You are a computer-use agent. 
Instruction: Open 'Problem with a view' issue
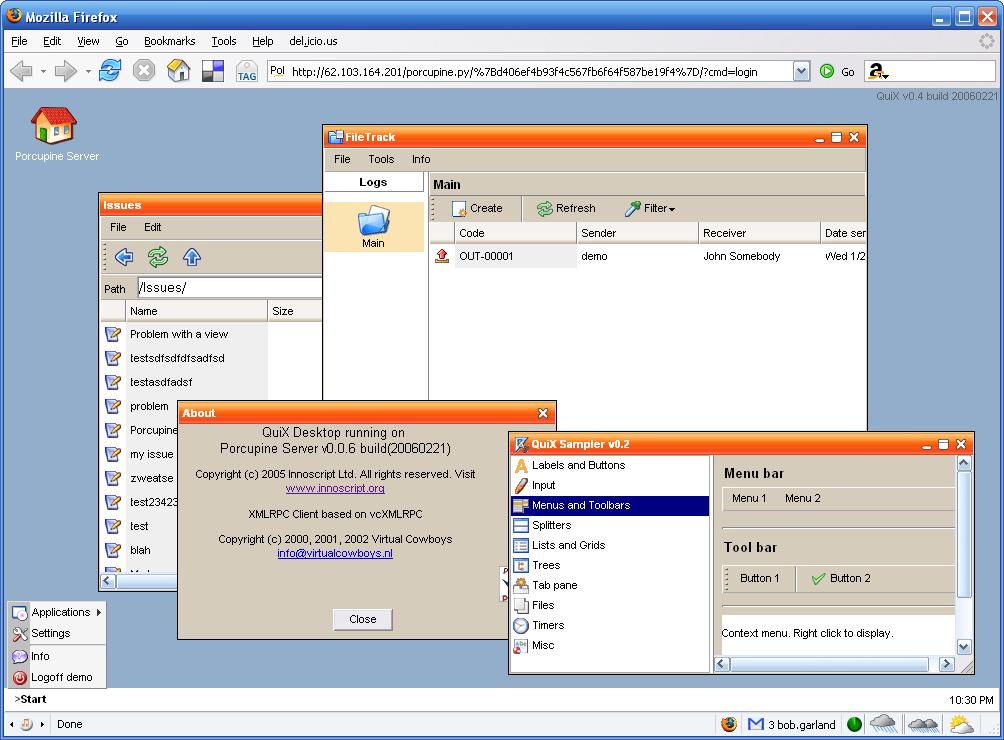(179, 334)
